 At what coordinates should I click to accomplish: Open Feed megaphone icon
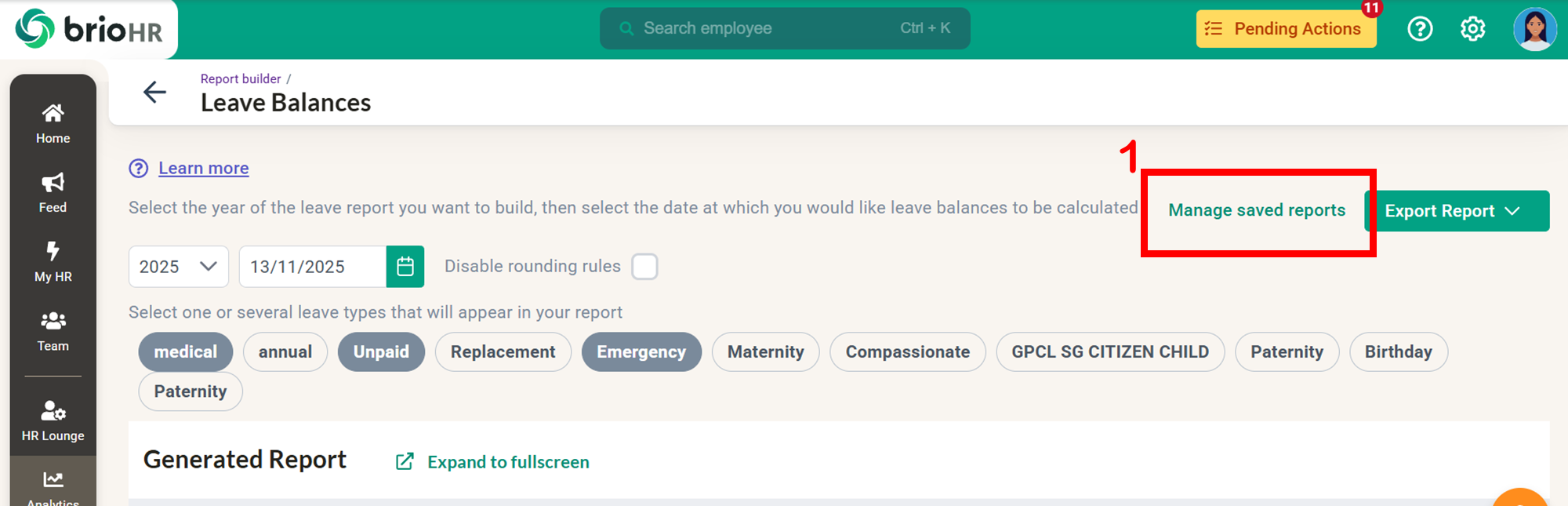[x=53, y=193]
